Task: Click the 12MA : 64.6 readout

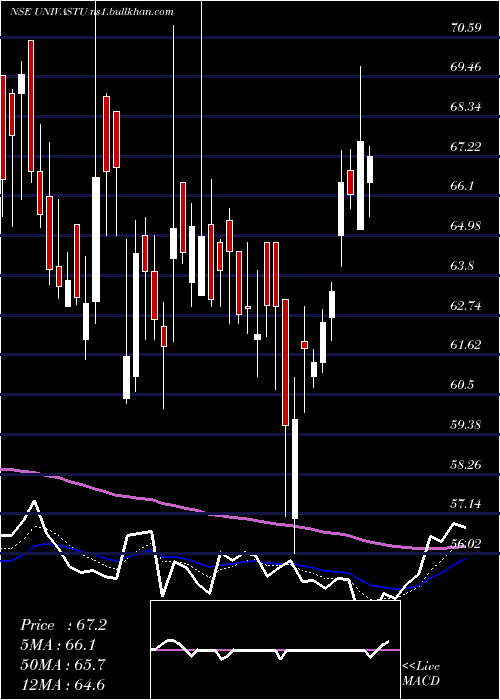Action: point(63,684)
